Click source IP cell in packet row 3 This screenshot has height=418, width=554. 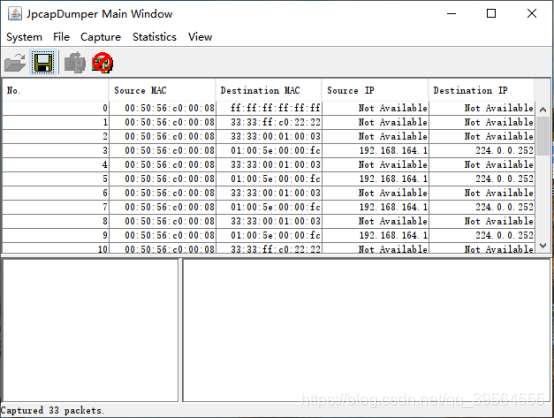tap(376, 151)
